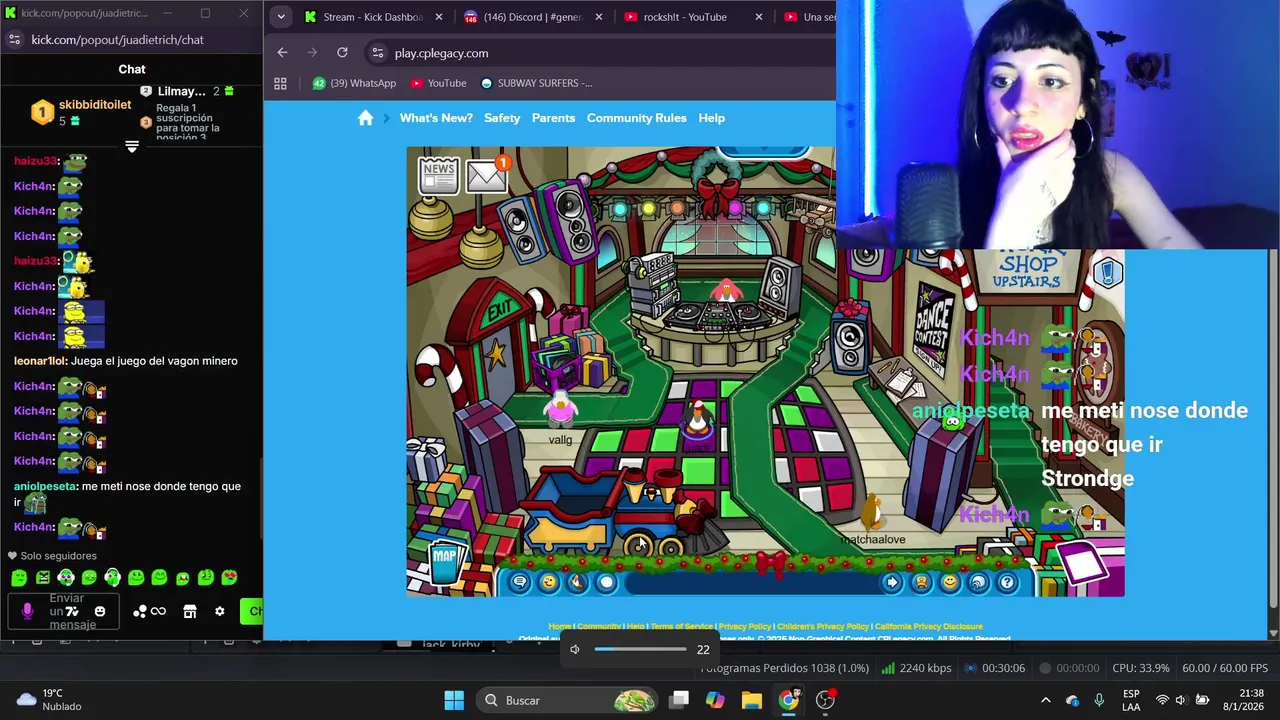Reload the play.cplegacy.com page

point(342,52)
